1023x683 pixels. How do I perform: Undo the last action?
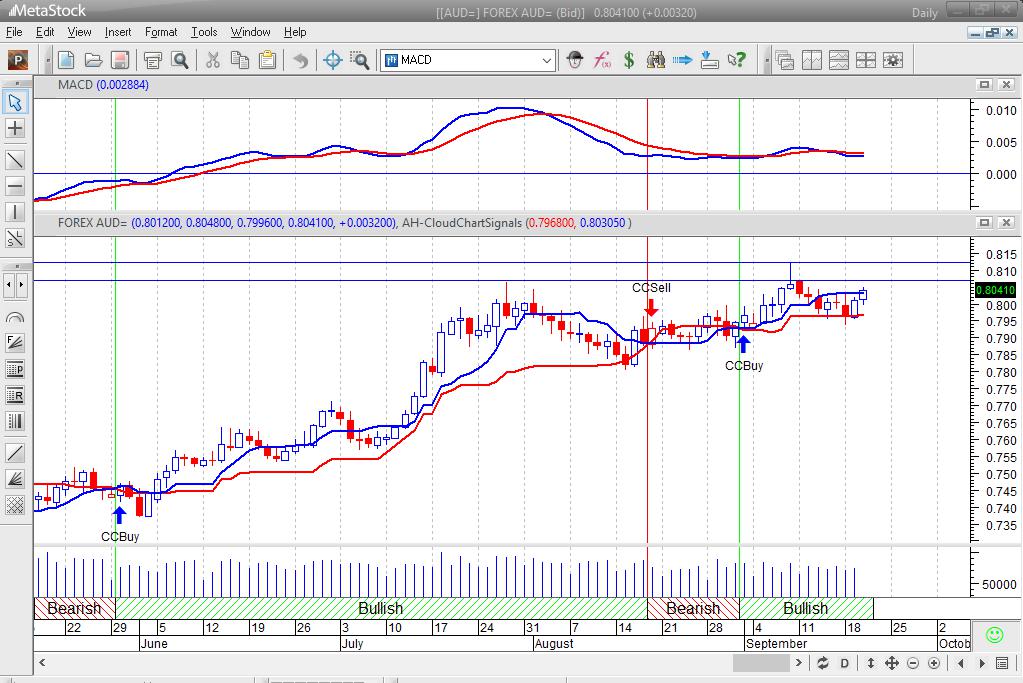tap(300, 60)
